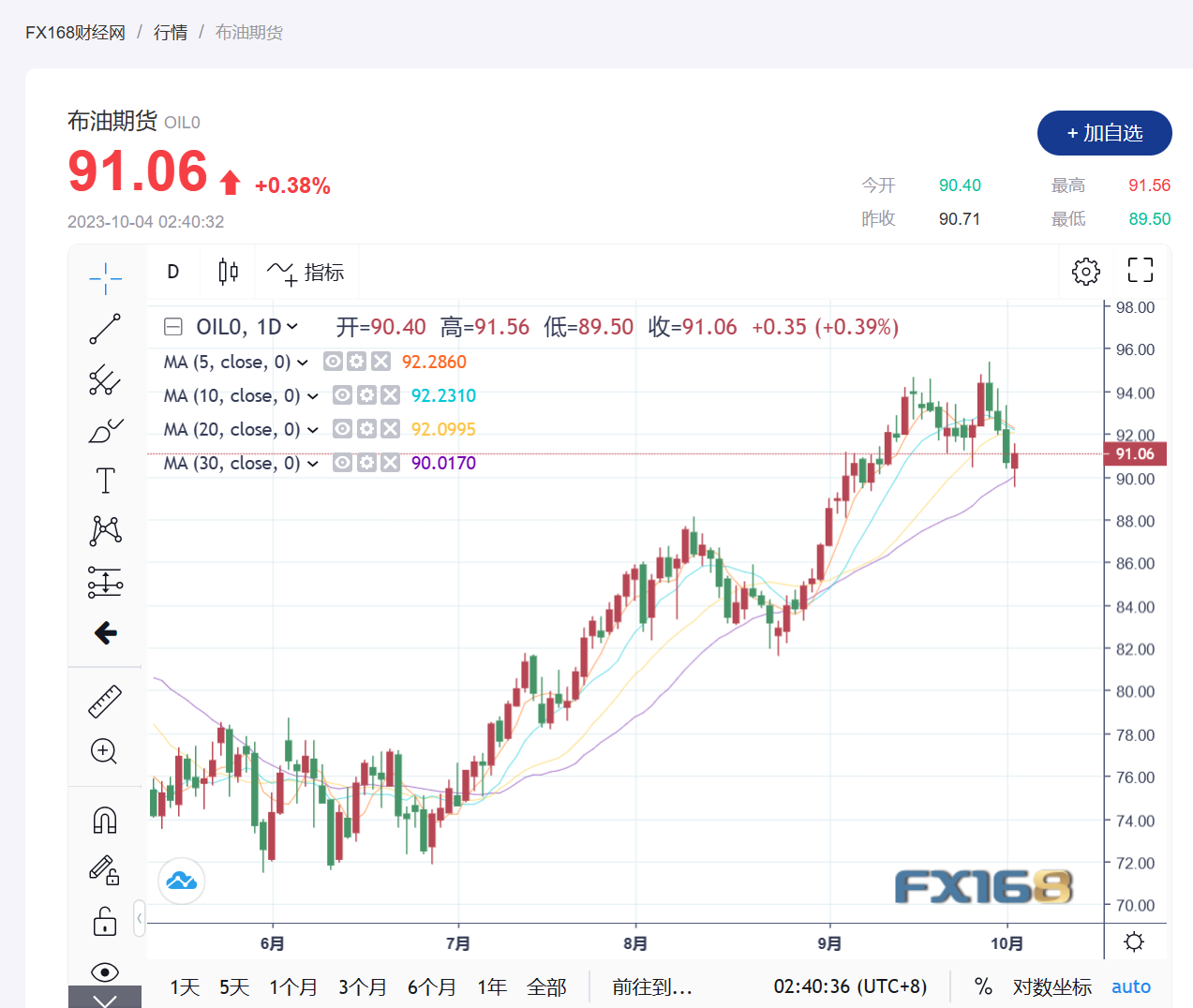The height and width of the screenshot is (1008, 1193).
Task: Open candlestick chart style selector
Action: (228, 272)
